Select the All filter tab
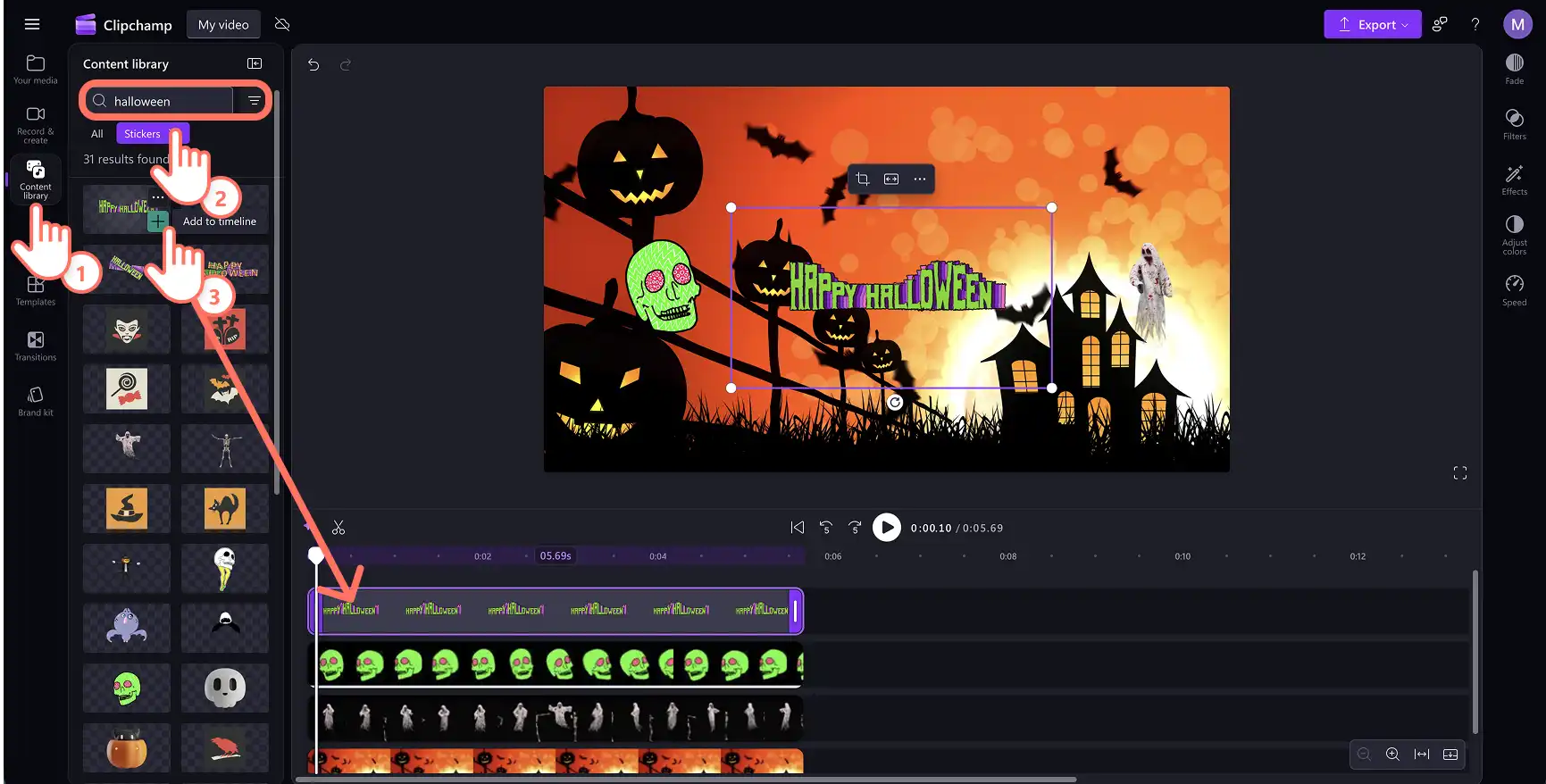 click(97, 134)
